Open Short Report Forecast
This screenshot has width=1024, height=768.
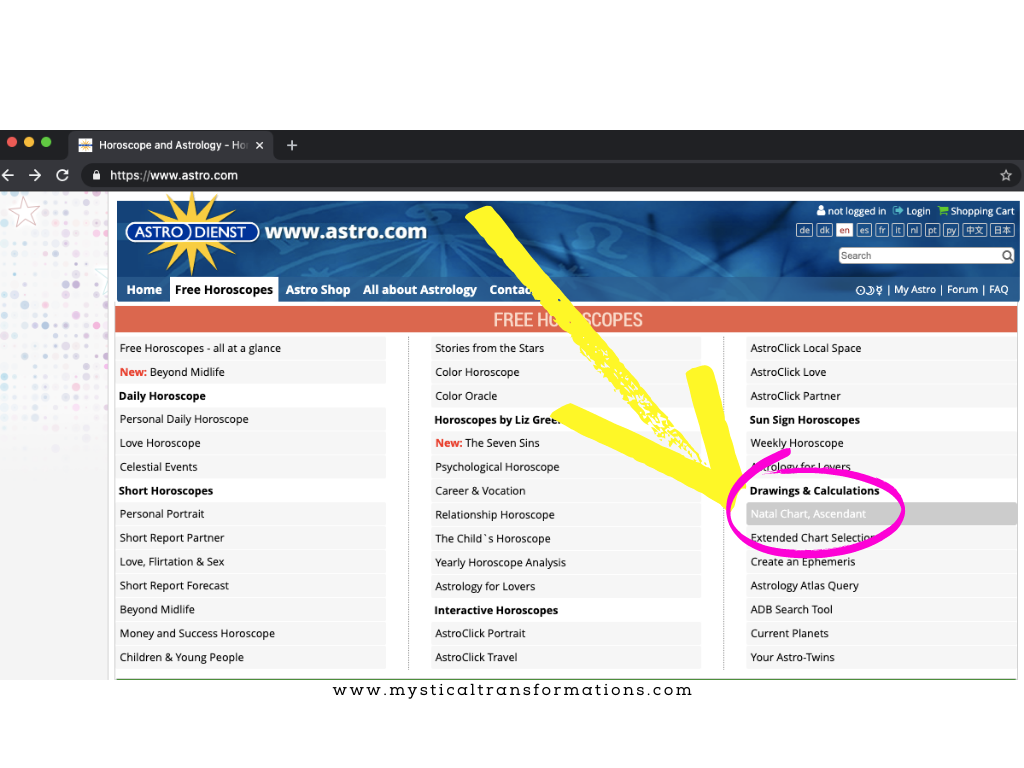click(251, 586)
